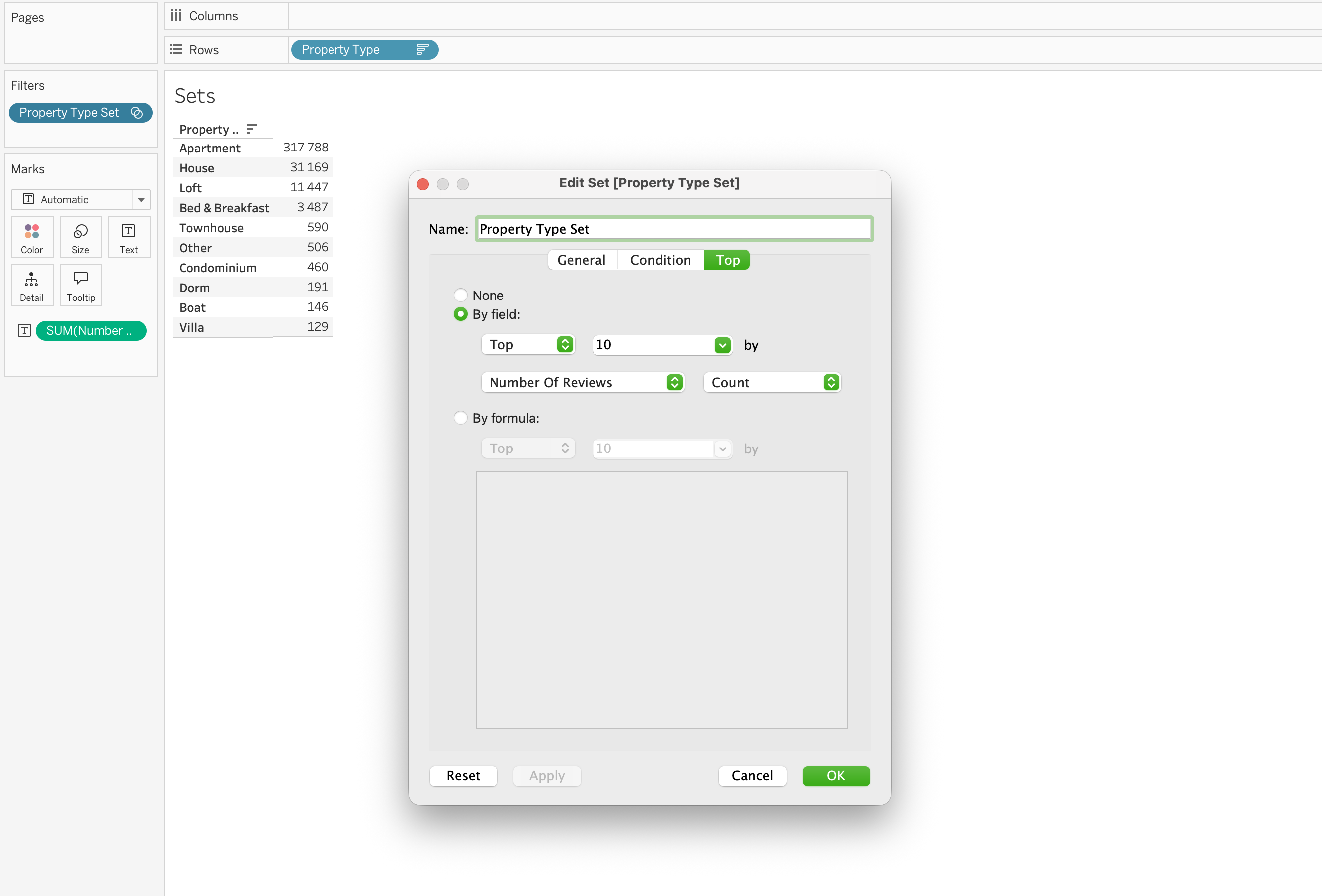Click set icon on Property Type Set filter
1322x896 pixels.
pos(137,113)
